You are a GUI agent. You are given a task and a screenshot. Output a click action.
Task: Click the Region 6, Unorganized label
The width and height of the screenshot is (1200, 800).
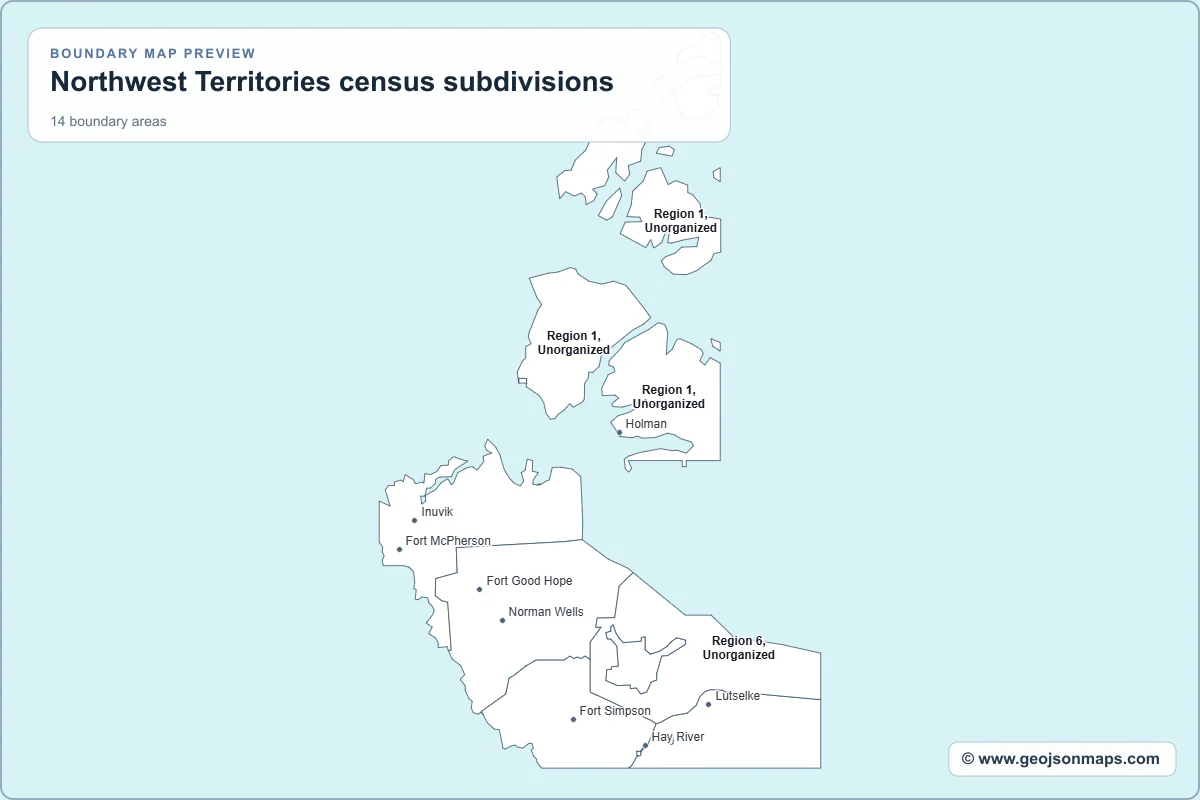click(738, 648)
